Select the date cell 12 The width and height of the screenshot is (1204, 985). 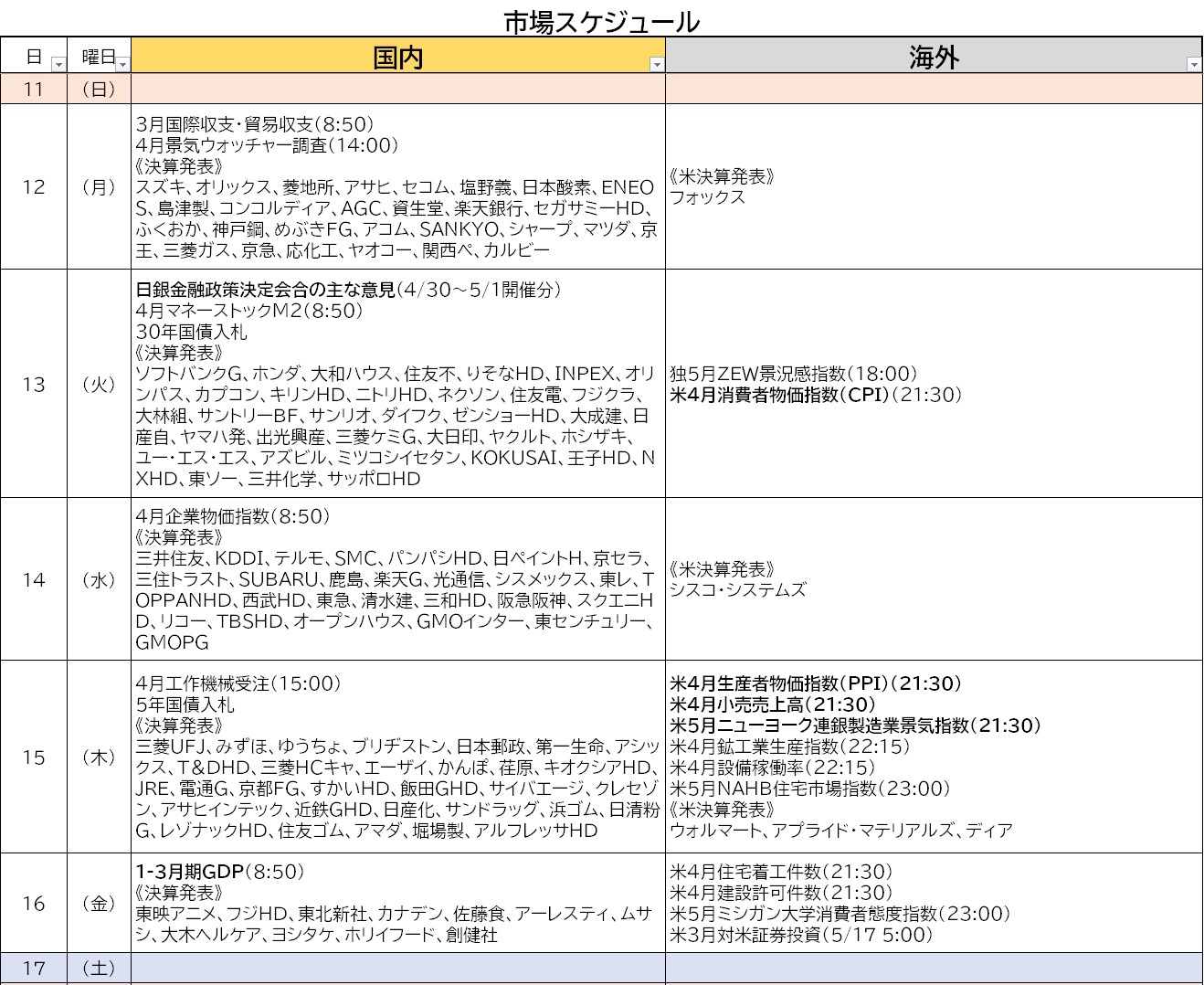point(34,186)
